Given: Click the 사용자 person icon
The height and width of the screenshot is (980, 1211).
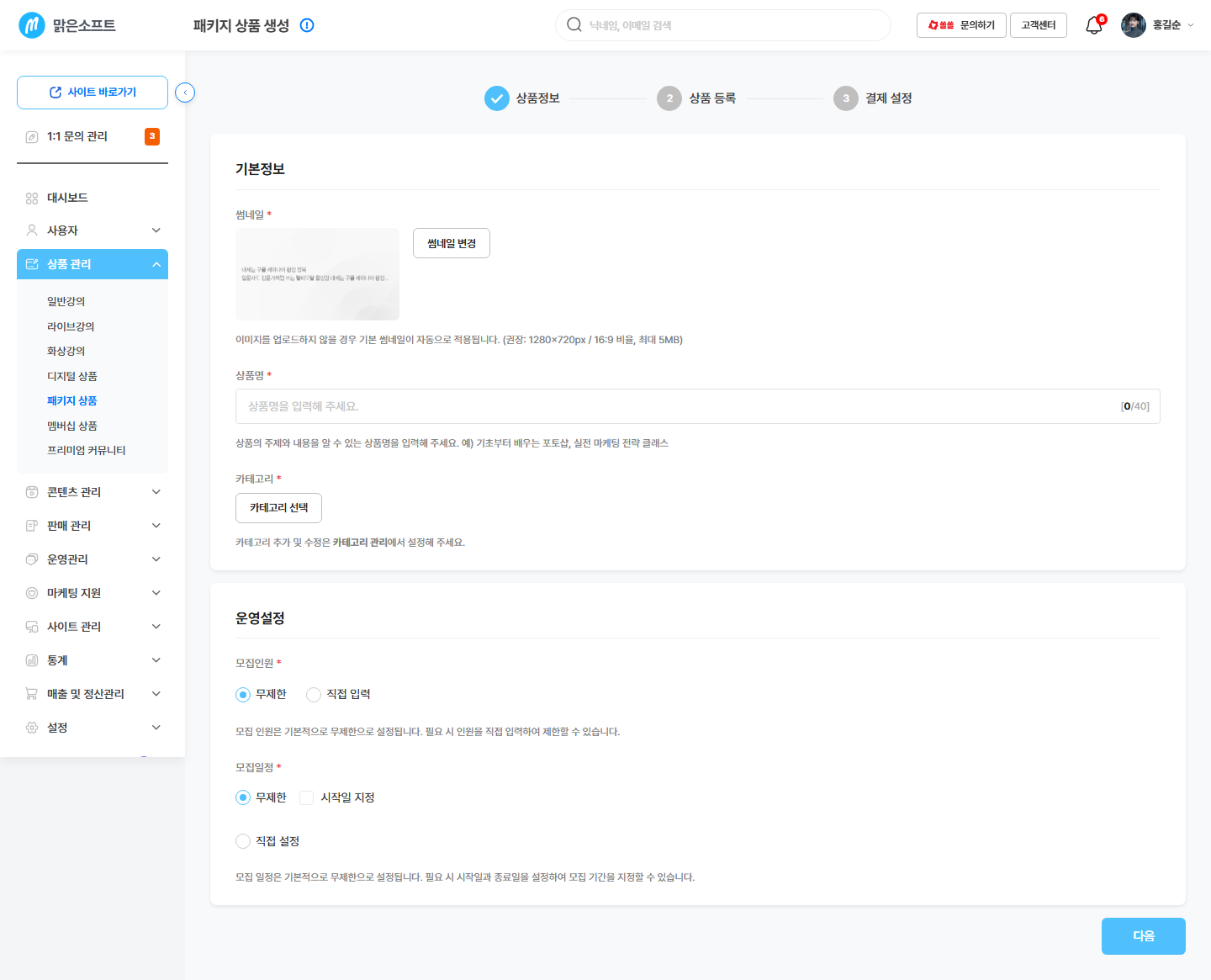Looking at the screenshot, I should pos(32,230).
